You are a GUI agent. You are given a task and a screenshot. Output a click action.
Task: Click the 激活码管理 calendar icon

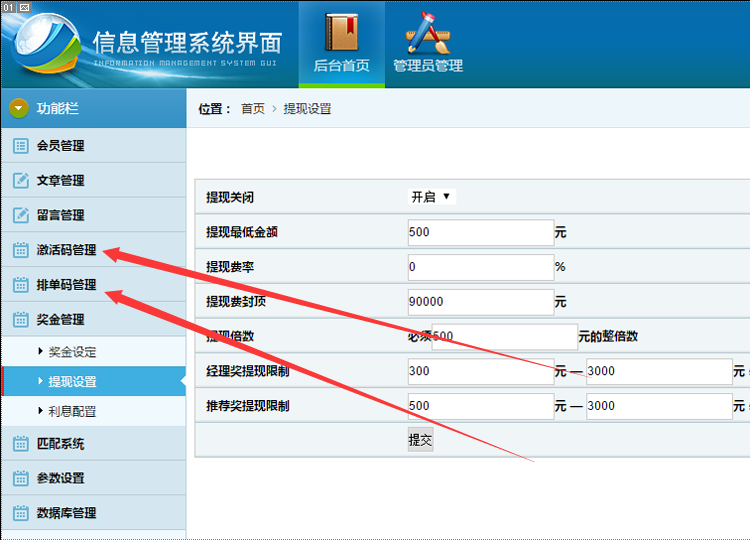click(21, 250)
